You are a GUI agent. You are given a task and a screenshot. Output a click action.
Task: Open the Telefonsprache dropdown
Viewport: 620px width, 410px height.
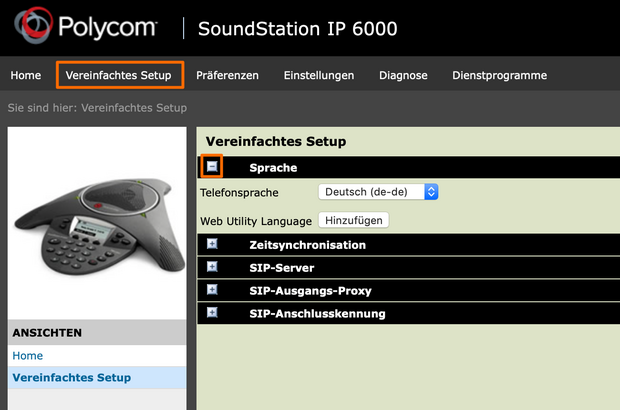tap(378, 192)
